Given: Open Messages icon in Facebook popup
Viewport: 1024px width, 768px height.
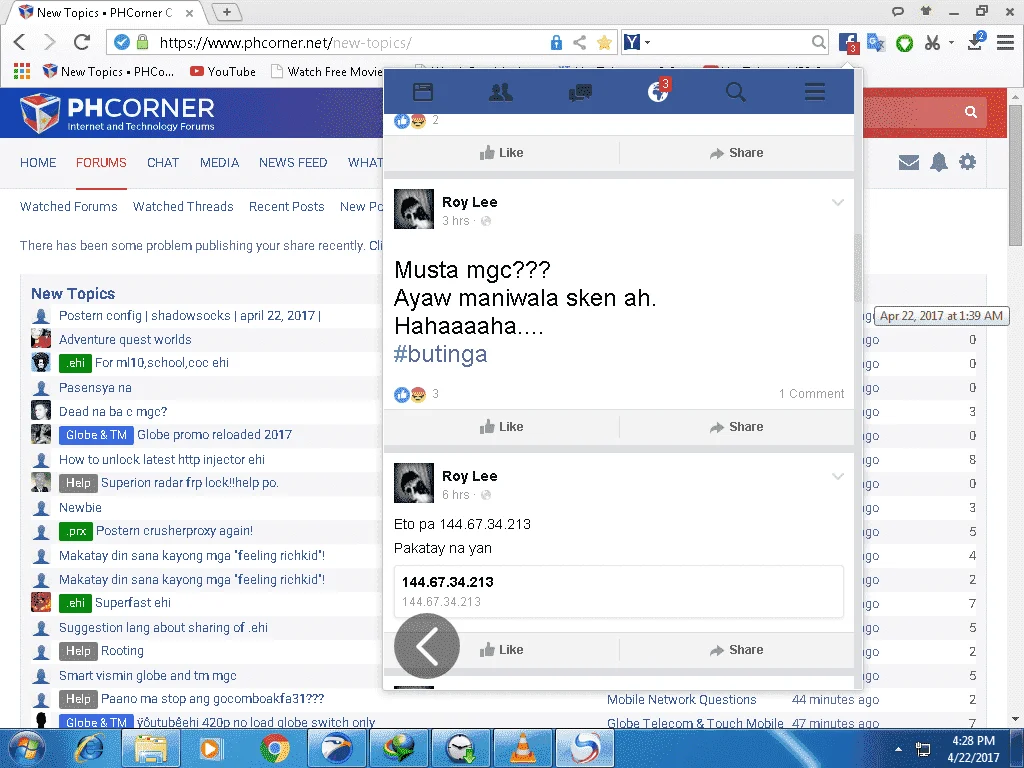Looking at the screenshot, I should tap(580, 92).
